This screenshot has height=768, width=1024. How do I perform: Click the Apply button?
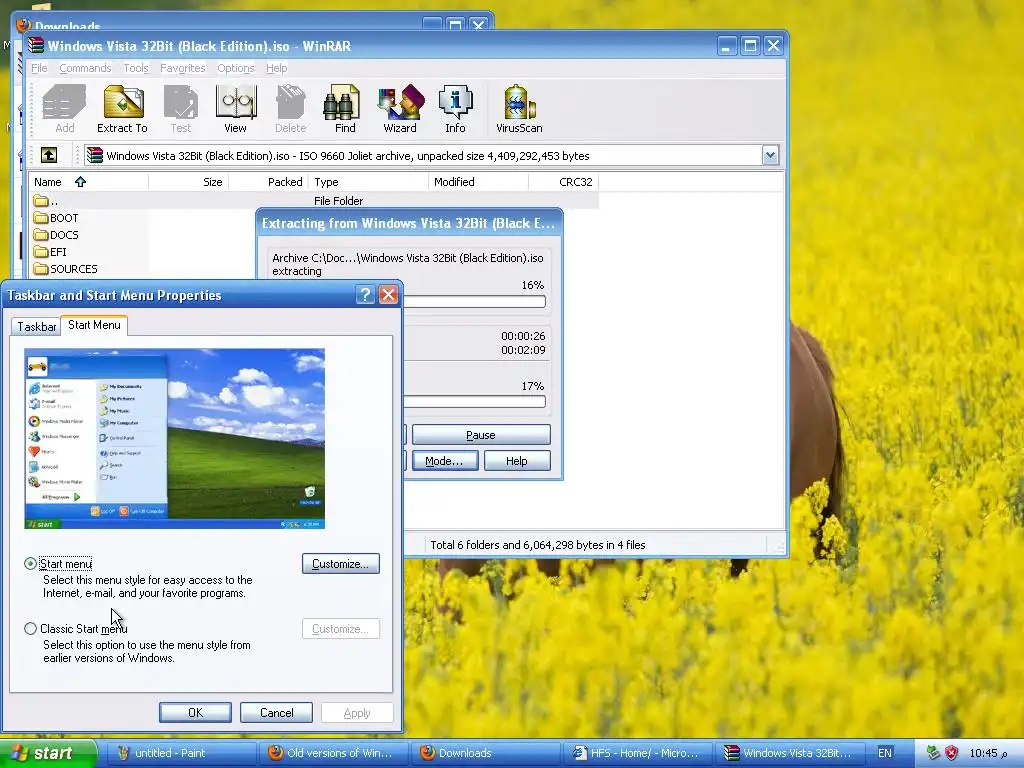357,712
